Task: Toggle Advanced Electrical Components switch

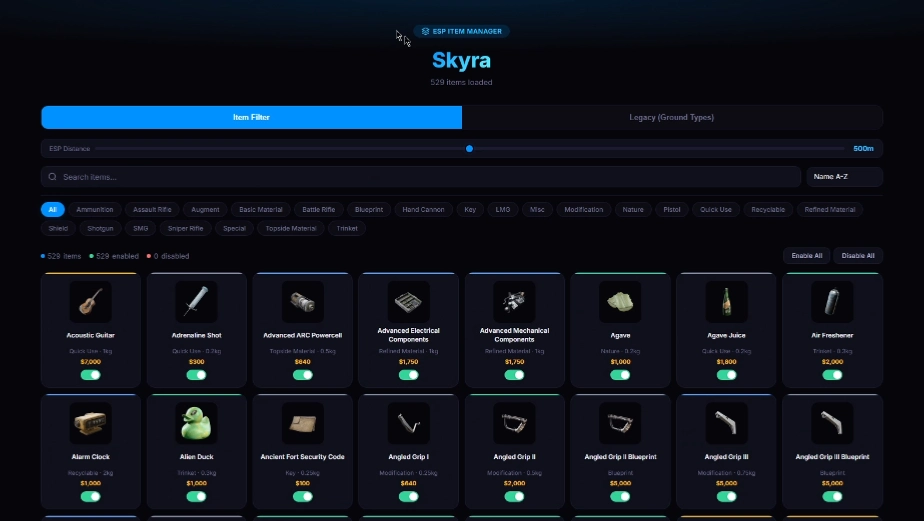Action: pyautogui.click(x=408, y=375)
